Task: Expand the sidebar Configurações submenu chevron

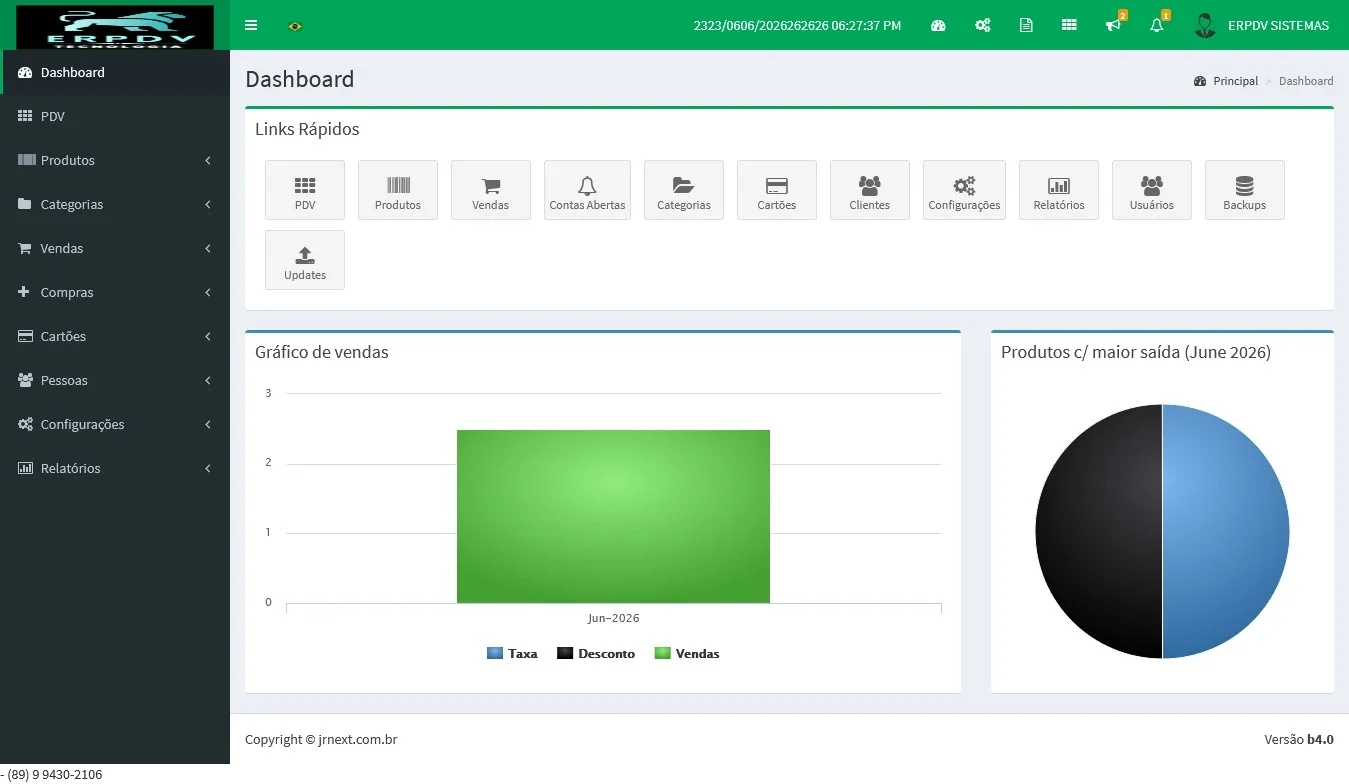Action: point(208,424)
